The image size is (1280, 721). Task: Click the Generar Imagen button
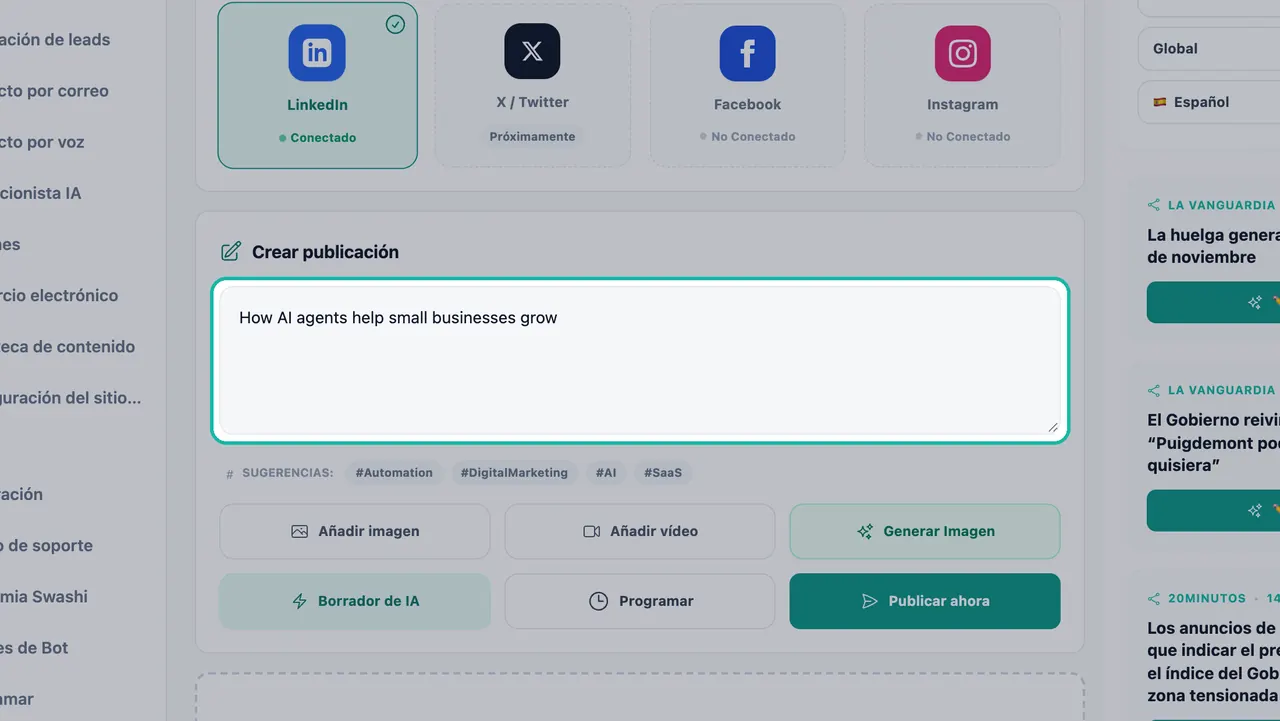click(x=925, y=531)
